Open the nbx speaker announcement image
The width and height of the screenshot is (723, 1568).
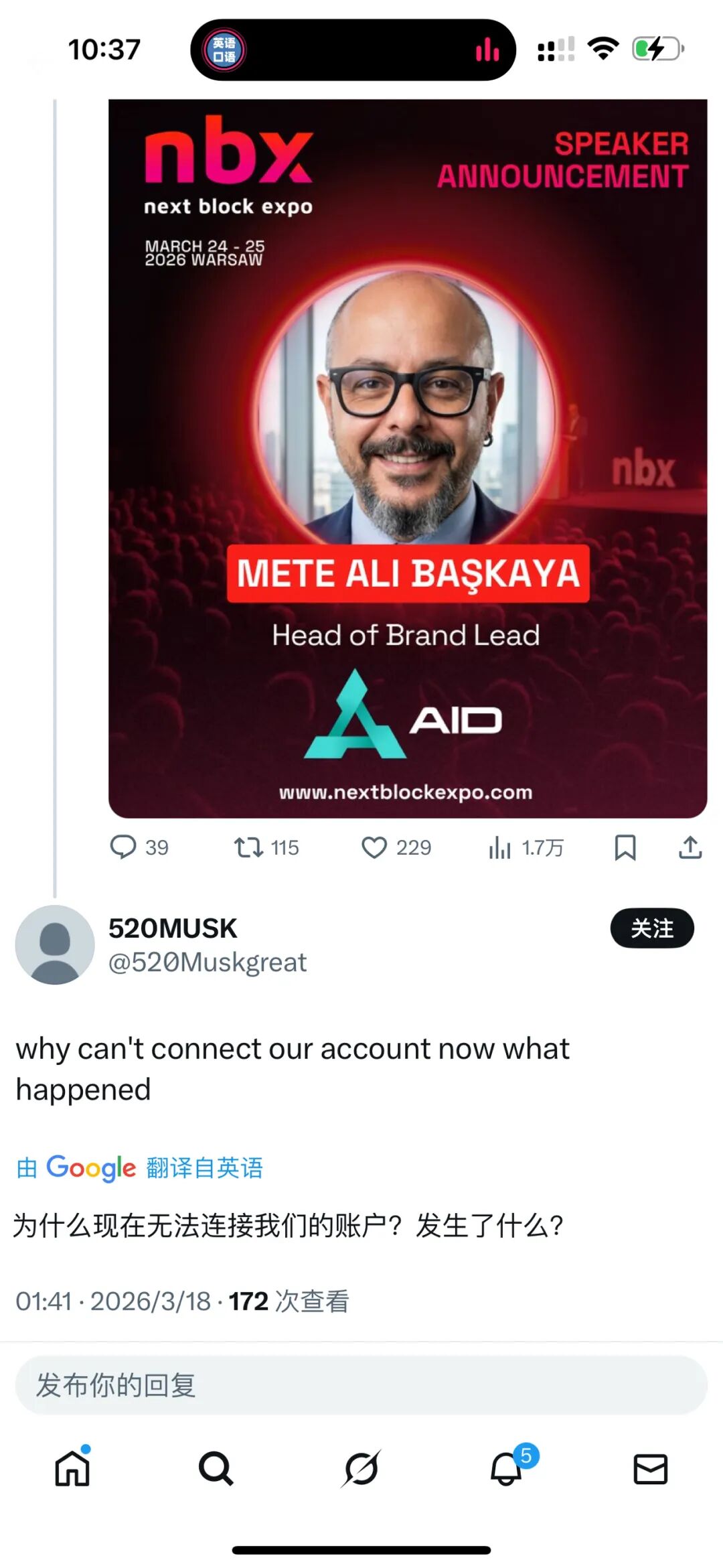pos(408,459)
